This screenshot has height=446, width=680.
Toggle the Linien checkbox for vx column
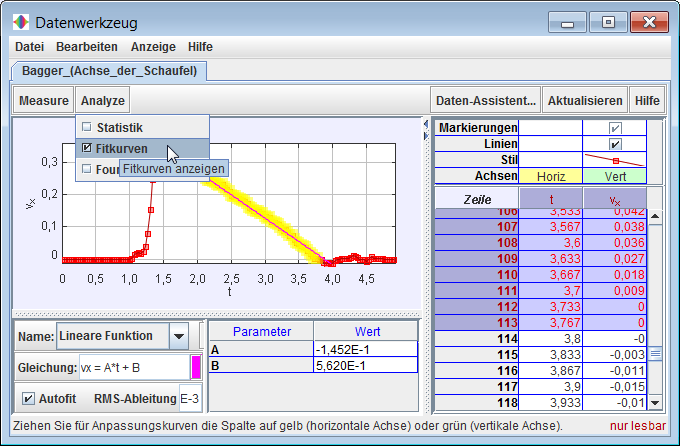click(615, 144)
